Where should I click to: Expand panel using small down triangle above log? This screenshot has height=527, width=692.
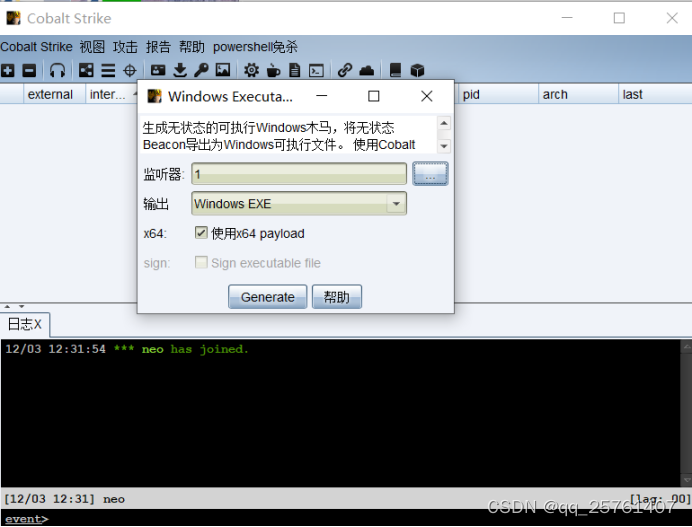(x=21, y=306)
